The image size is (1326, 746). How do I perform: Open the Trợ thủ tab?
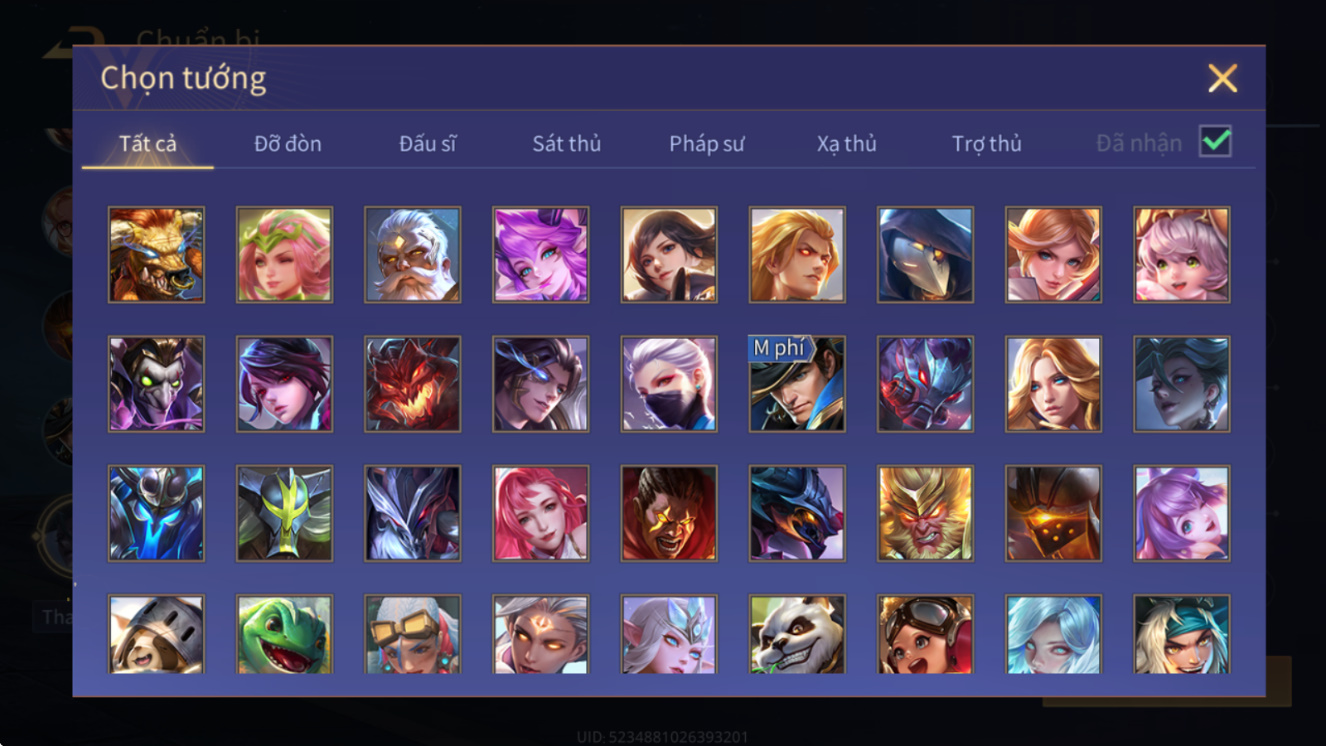point(986,143)
